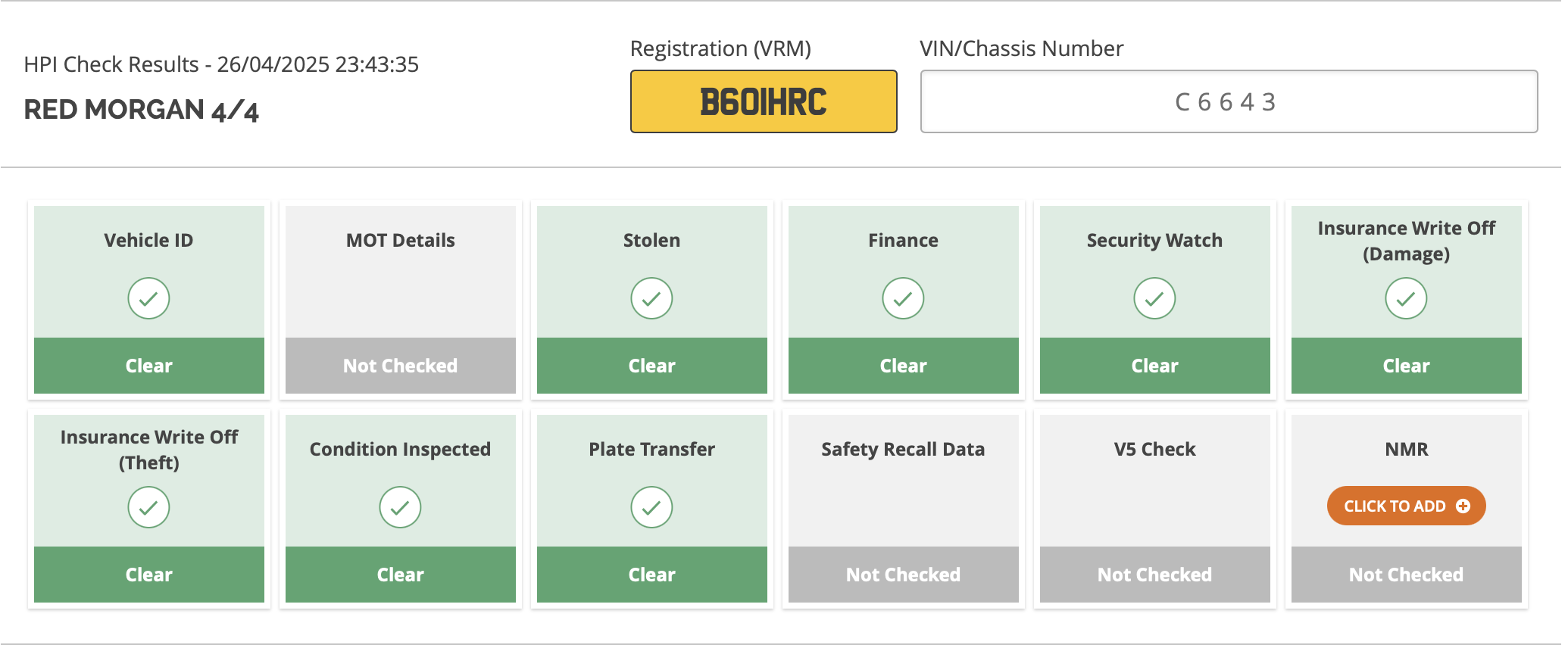Click the Security Watch checkmark icon
The width and height of the screenshot is (1568, 651).
pyautogui.click(x=1154, y=298)
